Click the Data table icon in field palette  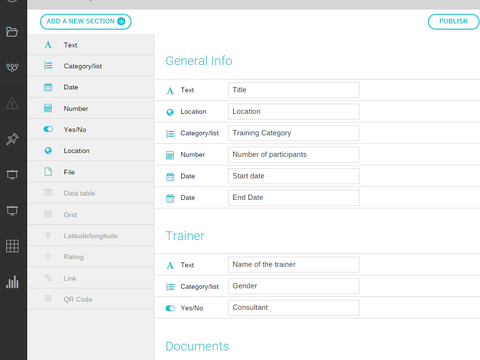(x=48, y=192)
